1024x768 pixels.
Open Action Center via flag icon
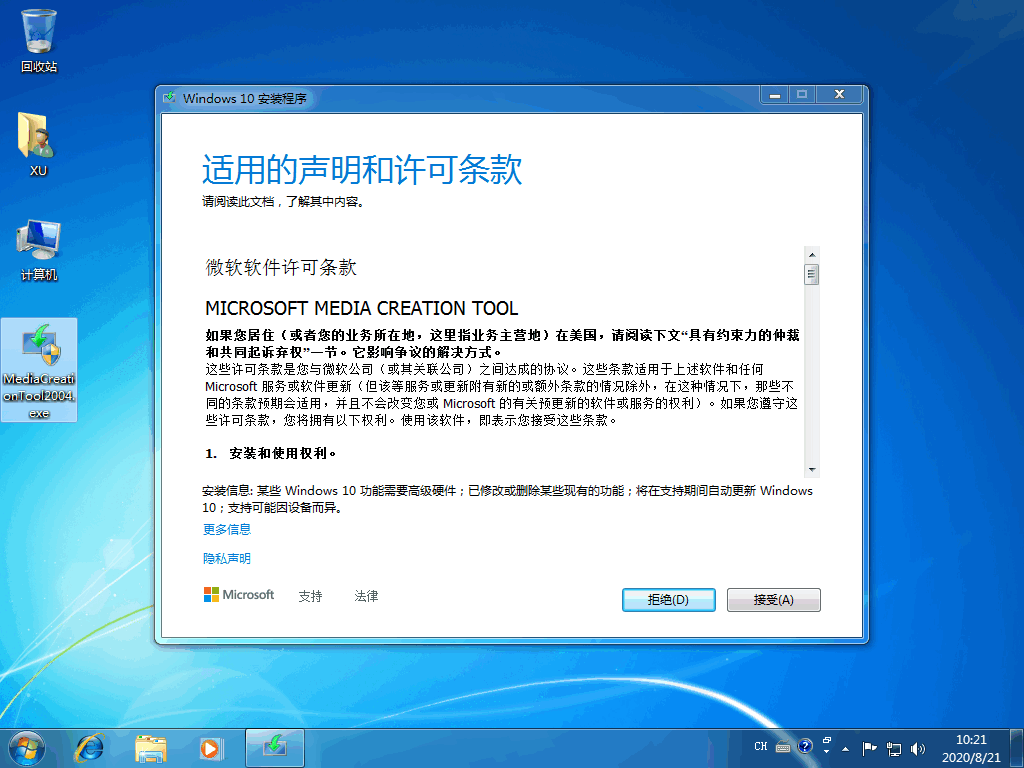click(869, 748)
